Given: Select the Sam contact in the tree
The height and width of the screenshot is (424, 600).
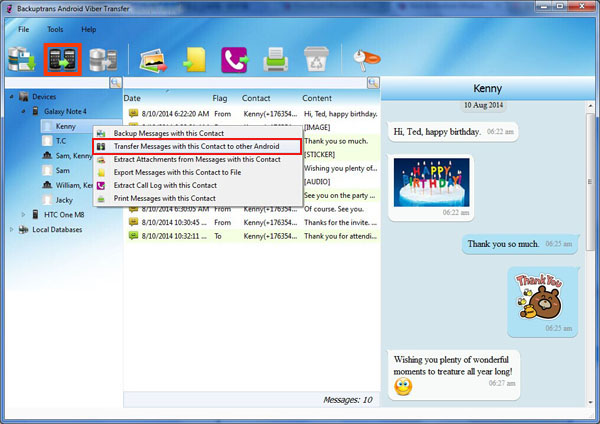Looking at the screenshot, I should click(62, 170).
